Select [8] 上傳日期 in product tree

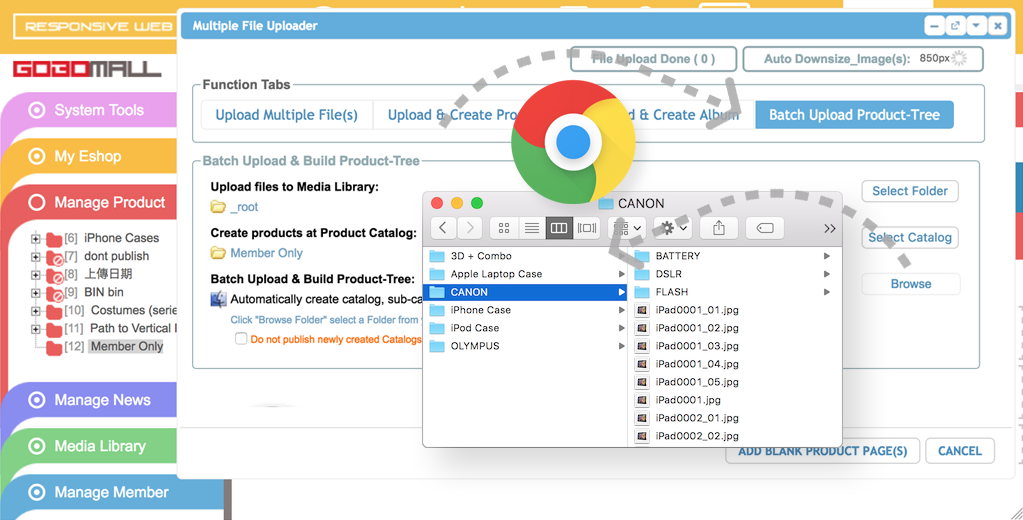pos(108,274)
